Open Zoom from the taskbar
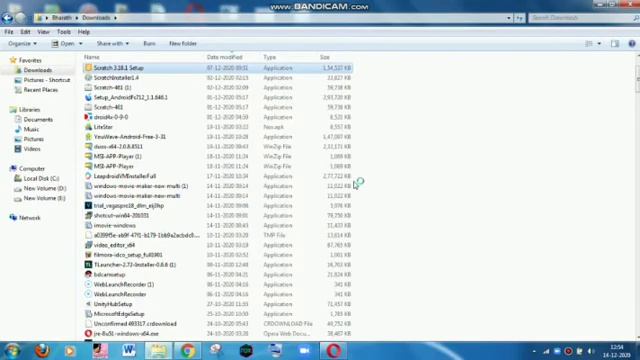640x360 pixels. click(304, 351)
